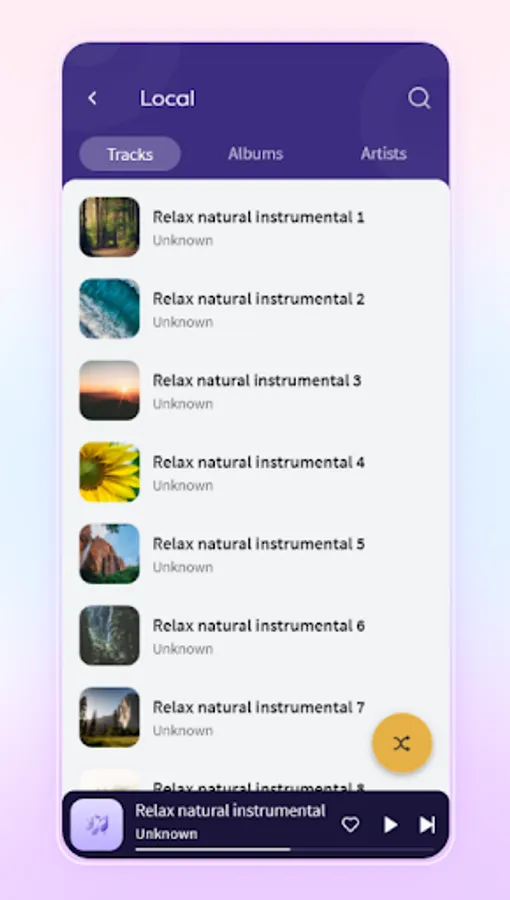
Task: Play Relax natural instrumental 7
Action: click(256, 717)
